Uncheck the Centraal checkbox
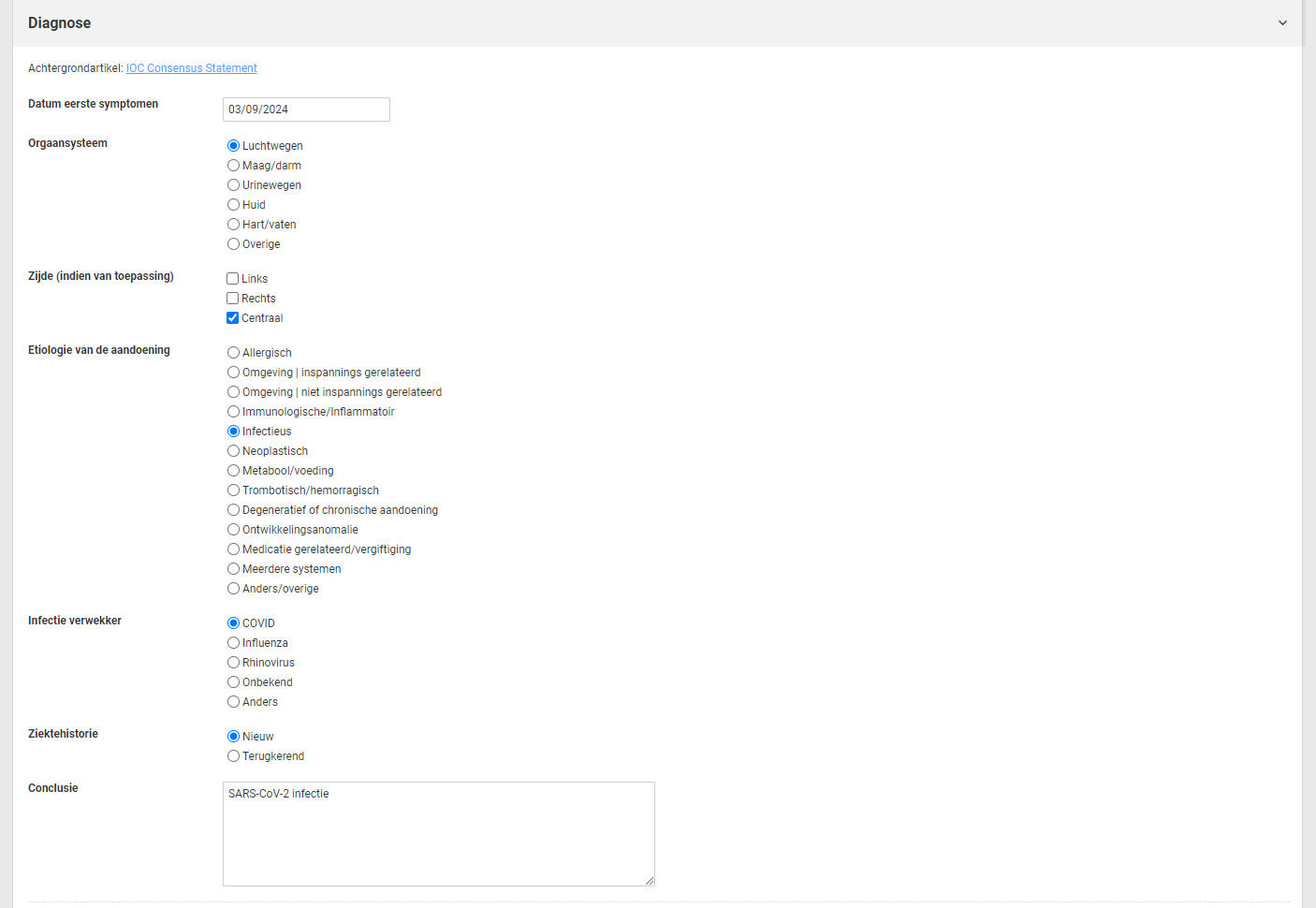This screenshot has width=1316, height=908. 233,318
